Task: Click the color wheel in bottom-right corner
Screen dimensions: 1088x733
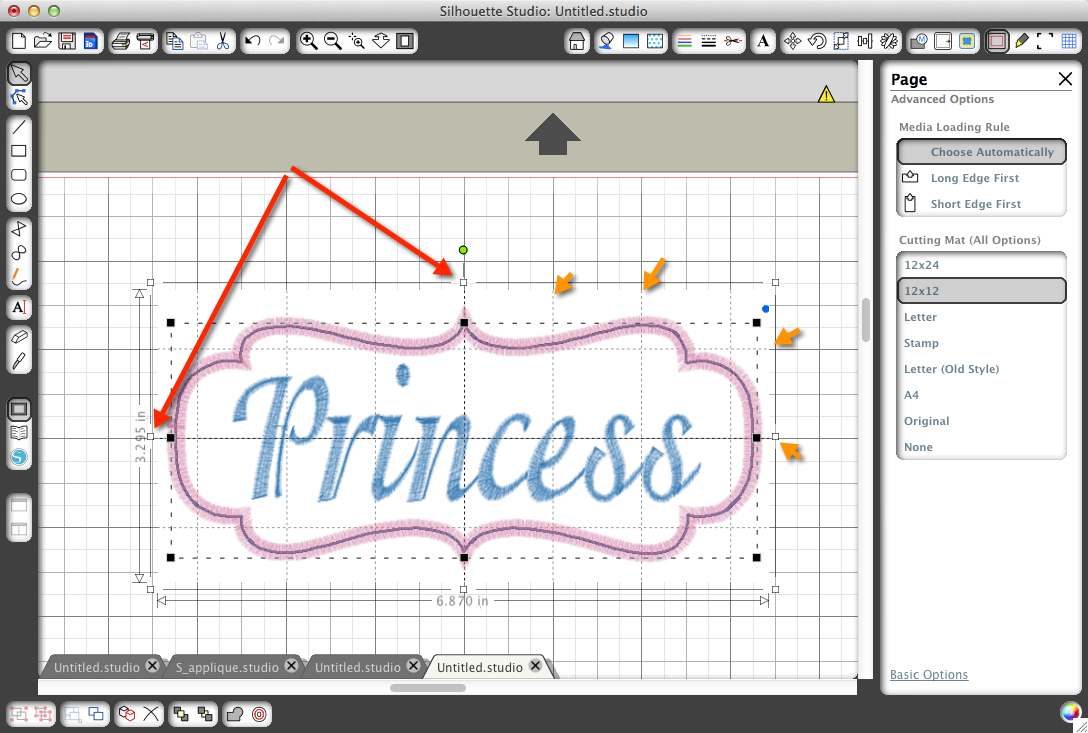Action: (x=1070, y=713)
